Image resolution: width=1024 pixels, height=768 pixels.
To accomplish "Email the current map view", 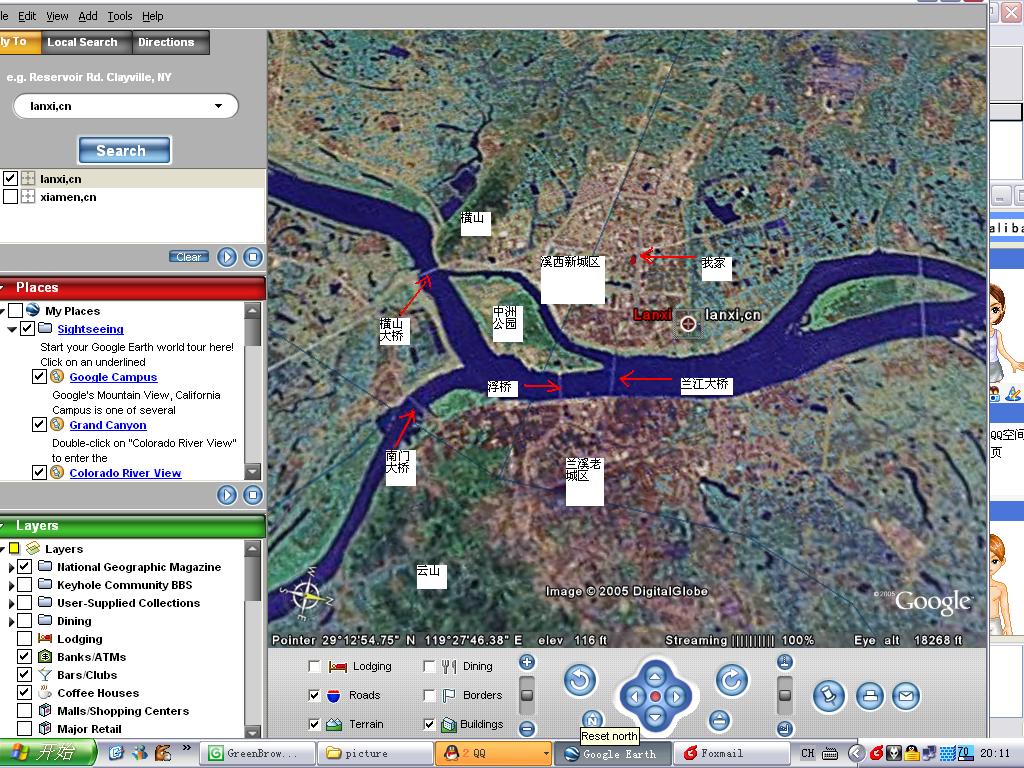I will pyautogui.click(x=906, y=696).
